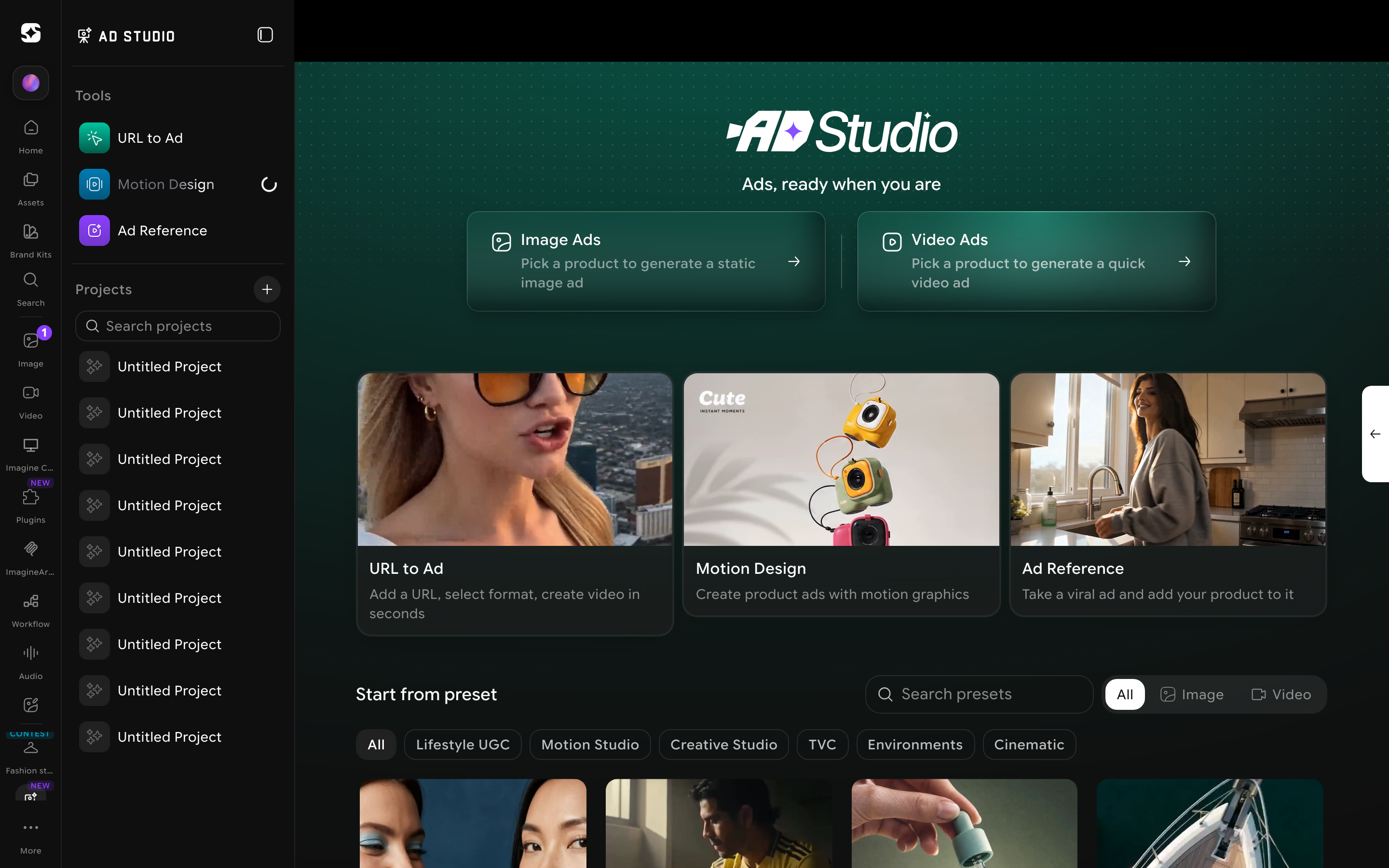Viewport: 1389px width, 868px height.
Task: Click the More ellipsis in rail
Action: point(30,838)
